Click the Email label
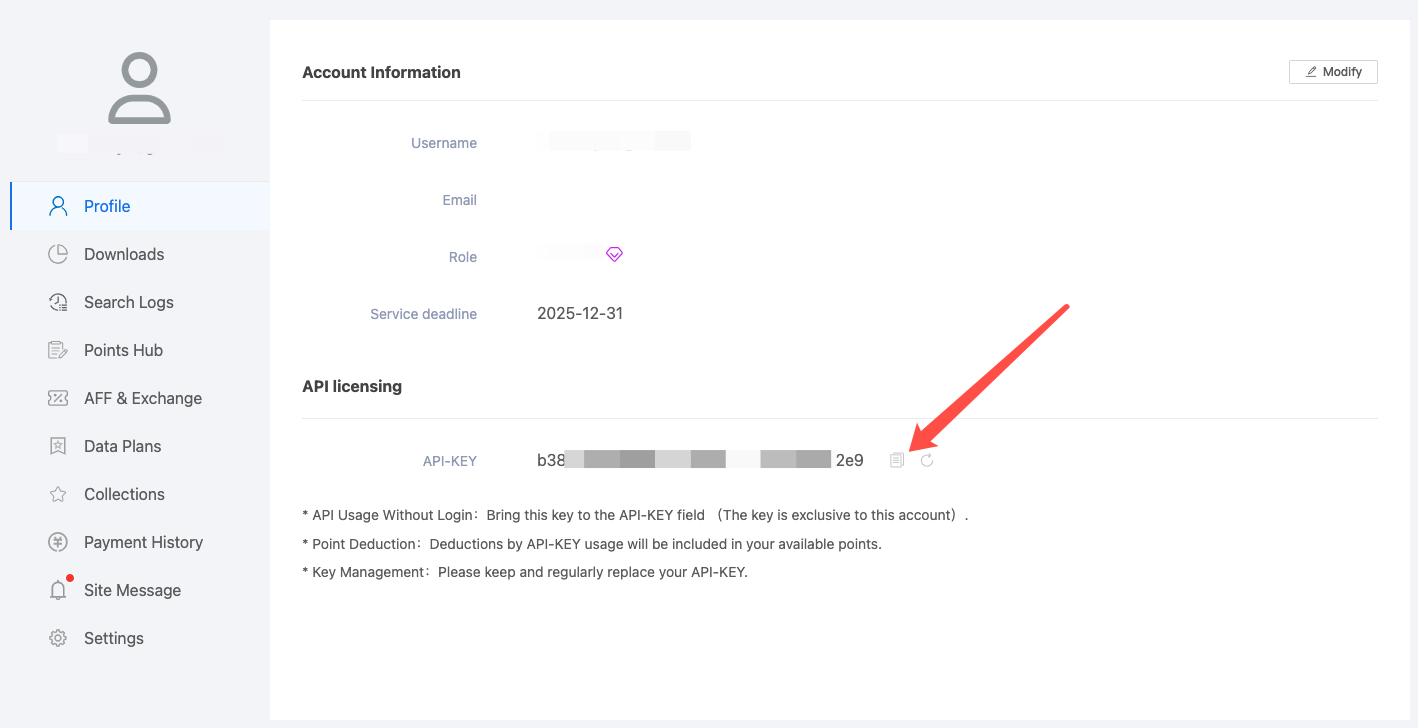Image resolution: width=1418 pixels, height=728 pixels. tap(460, 200)
